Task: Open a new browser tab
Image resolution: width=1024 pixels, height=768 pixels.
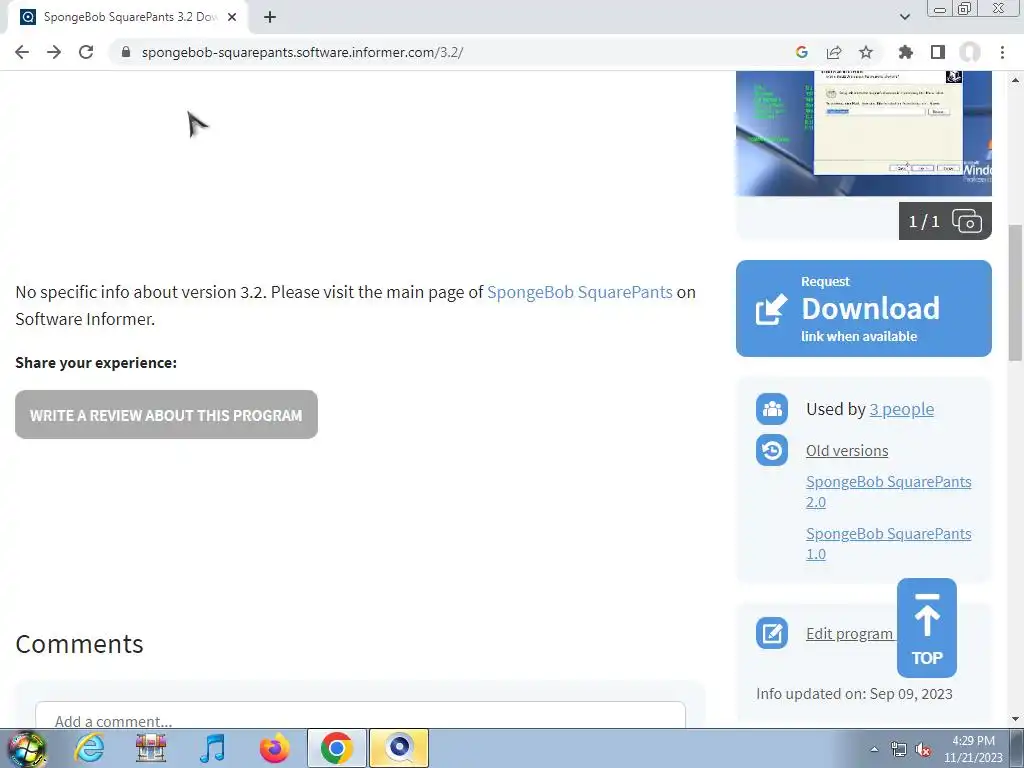Action: [x=270, y=18]
